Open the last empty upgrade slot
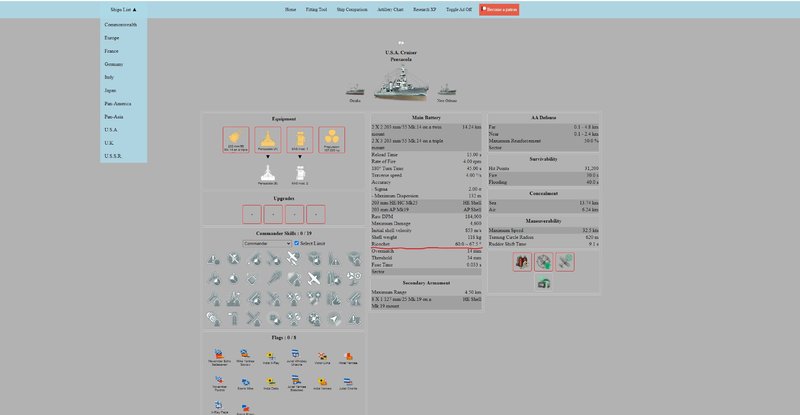Viewport: 800px width, 415px height. pos(316,214)
